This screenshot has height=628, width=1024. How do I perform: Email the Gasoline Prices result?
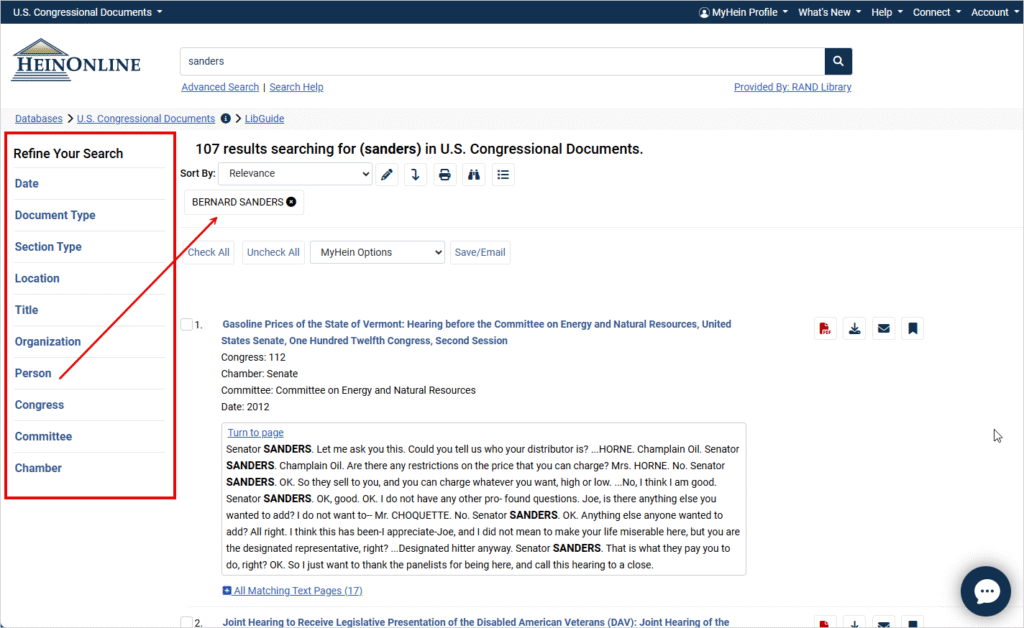[x=884, y=328]
